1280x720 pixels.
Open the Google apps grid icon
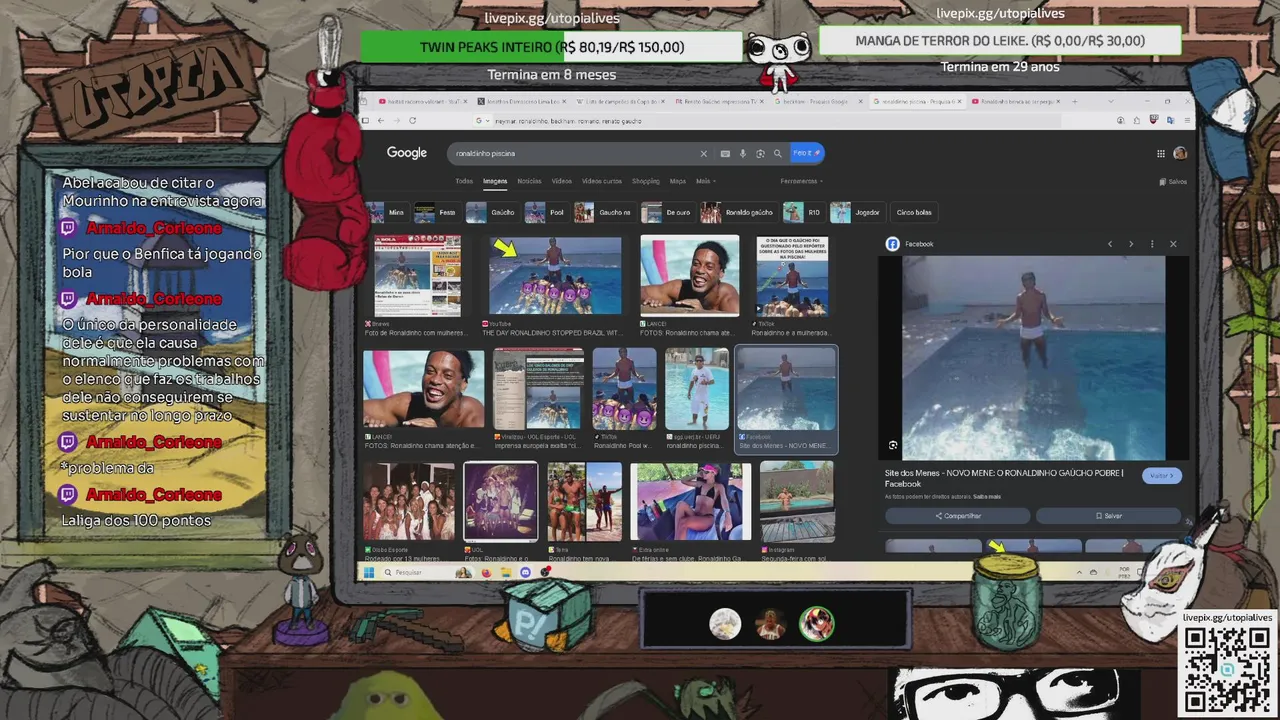point(1161,153)
